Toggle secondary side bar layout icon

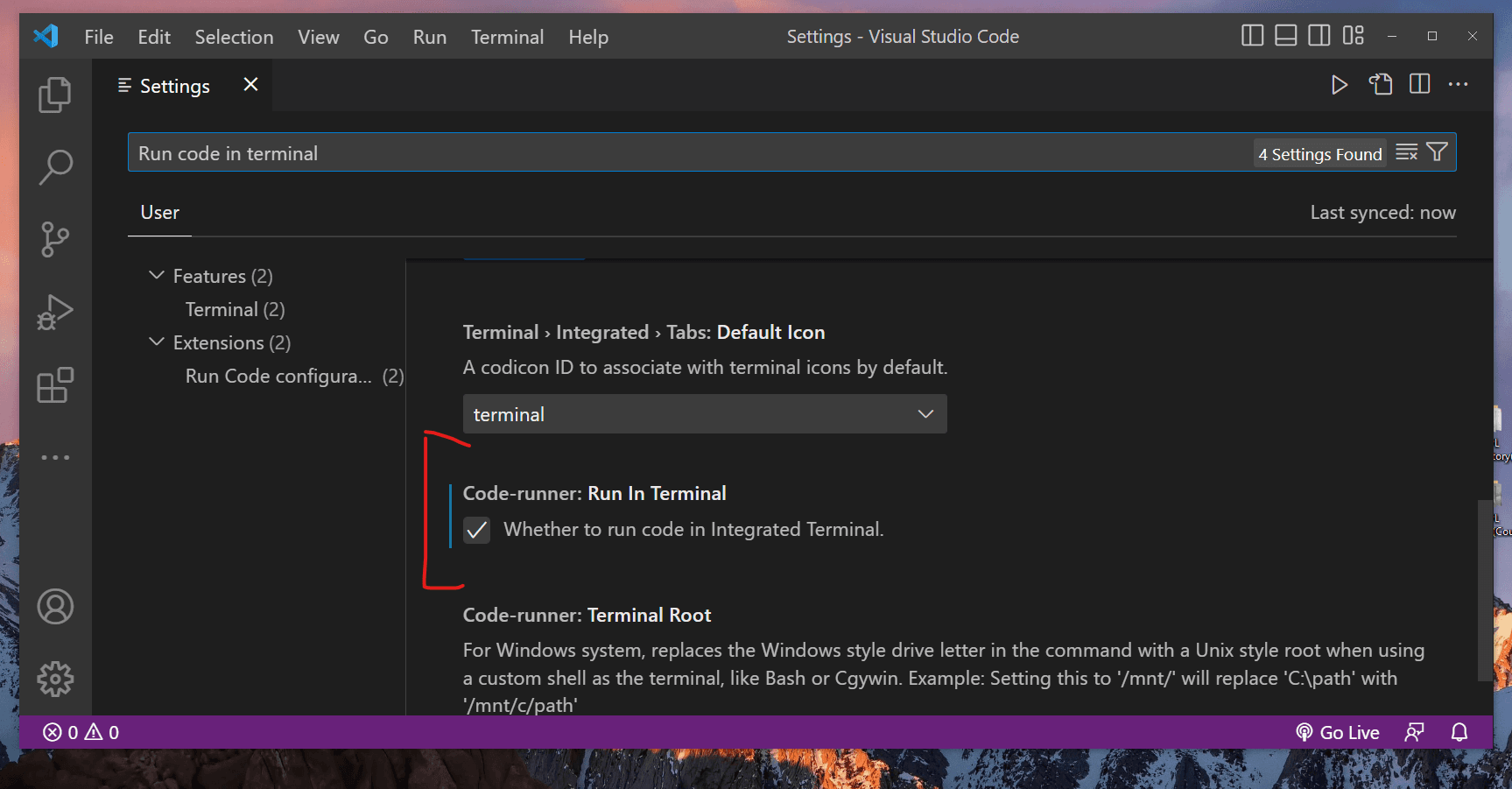coord(1319,36)
